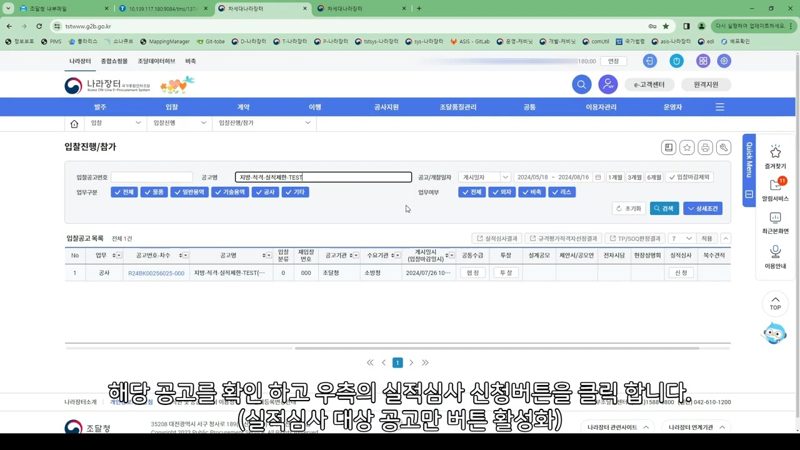Open the purple grid apps icon
This screenshot has height=450, width=800.
tap(703, 61)
